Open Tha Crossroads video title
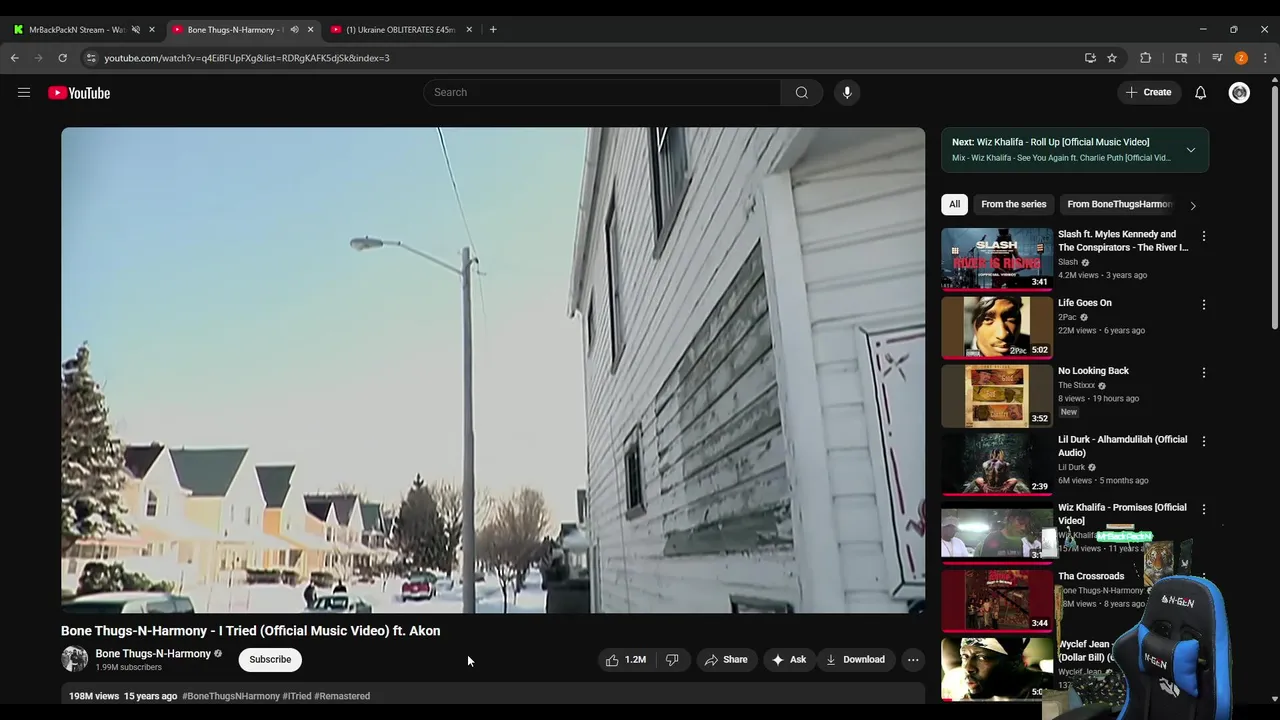1280x720 pixels. 1091,576
